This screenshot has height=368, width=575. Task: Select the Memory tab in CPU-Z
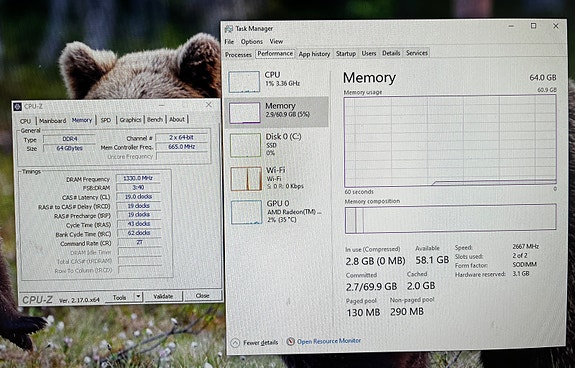pos(82,120)
